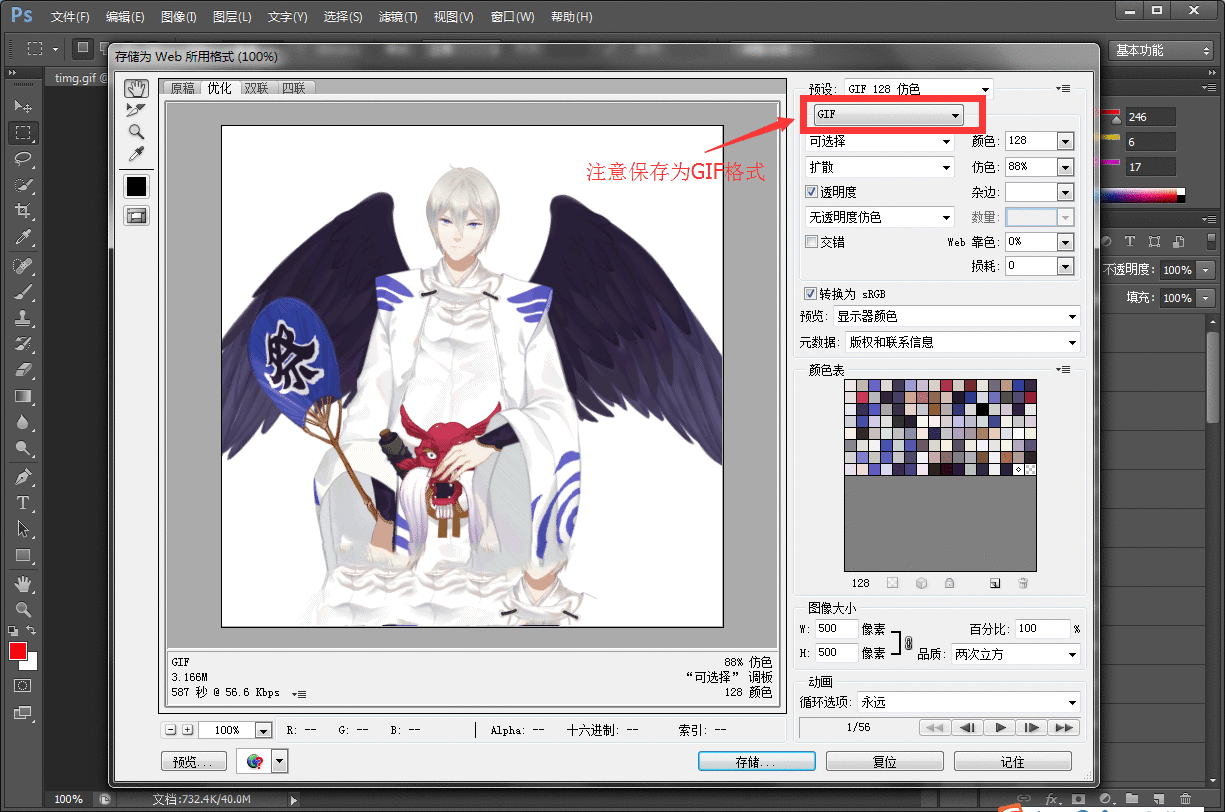Choose the Eyedropper tool in dialog
The width and height of the screenshot is (1225, 812).
pos(136,154)
